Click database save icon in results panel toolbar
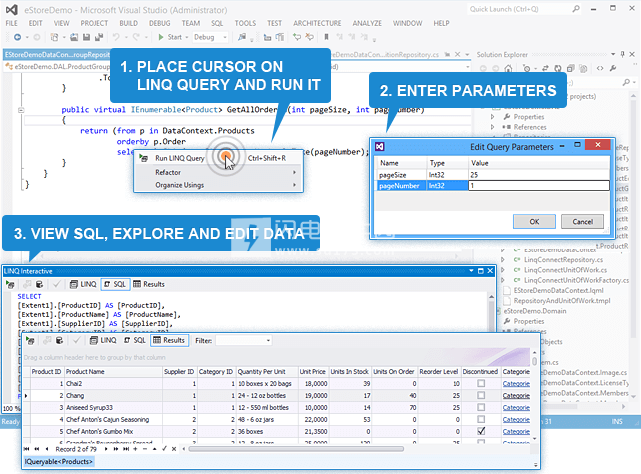Screen dimensions: 641x474 tap(59, 340)
